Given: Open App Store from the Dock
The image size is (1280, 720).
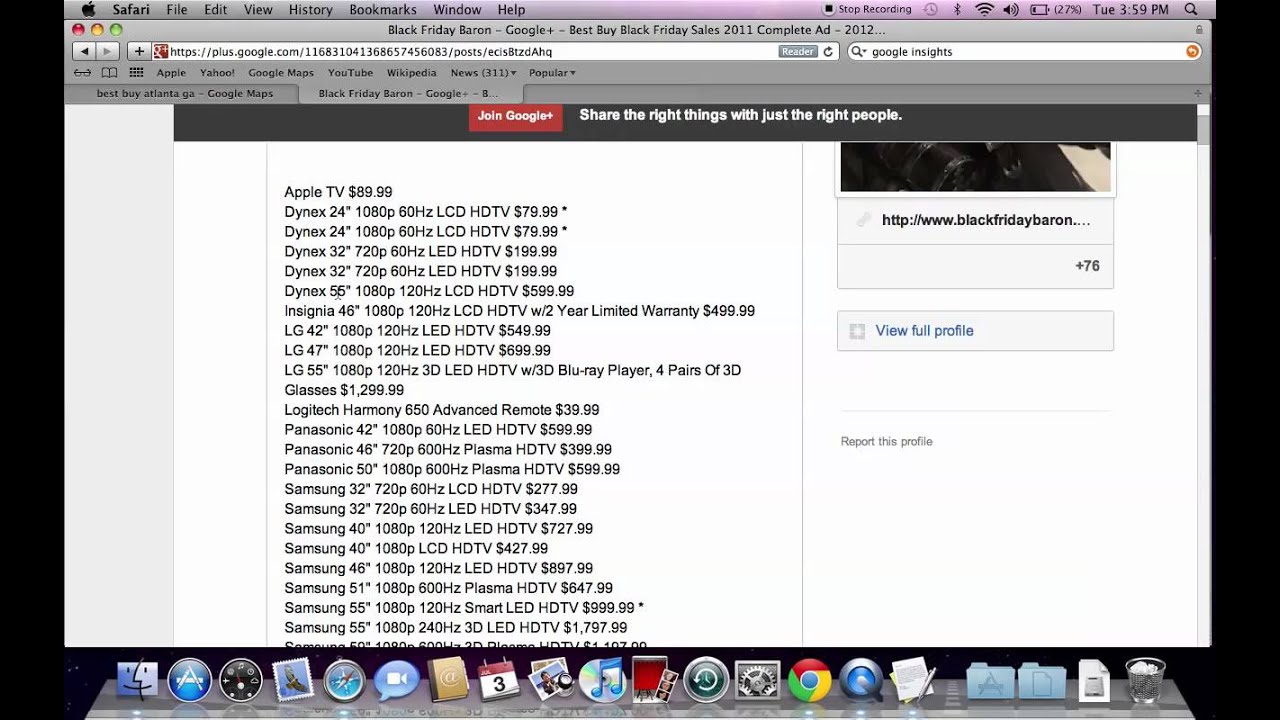Looking at the screenshot, I should pyautogui.click(x=189, y=682).
